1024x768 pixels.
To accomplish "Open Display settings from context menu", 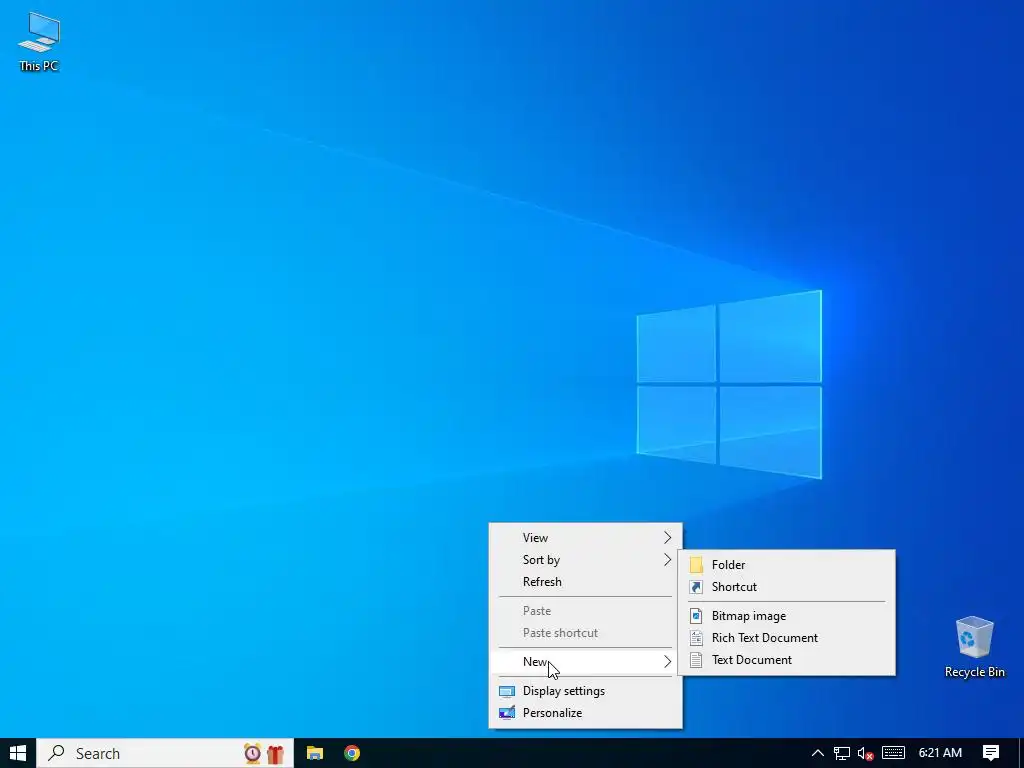I will click(x=585, y=690).
